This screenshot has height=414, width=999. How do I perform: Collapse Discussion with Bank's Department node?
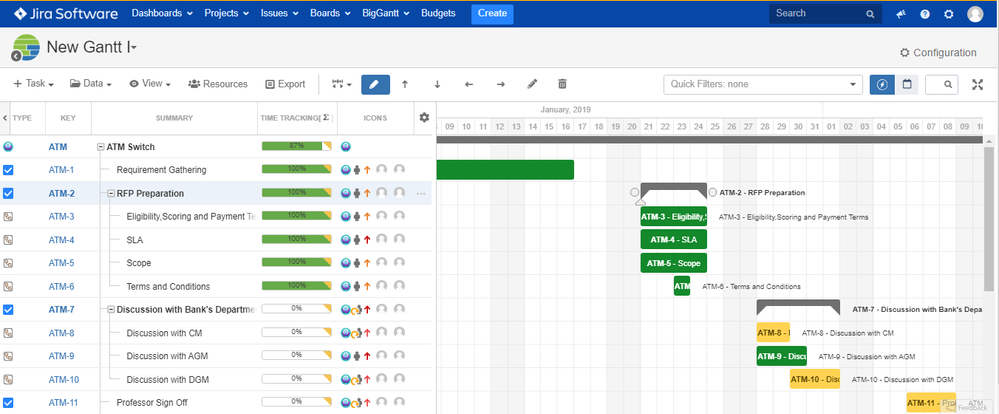point(111,310)
